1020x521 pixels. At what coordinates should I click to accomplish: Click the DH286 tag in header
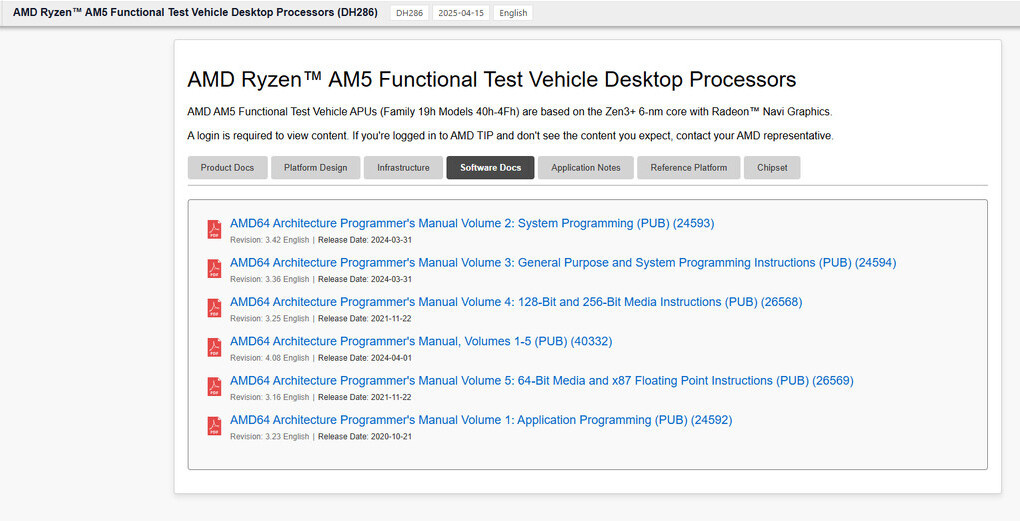(408, 13)
